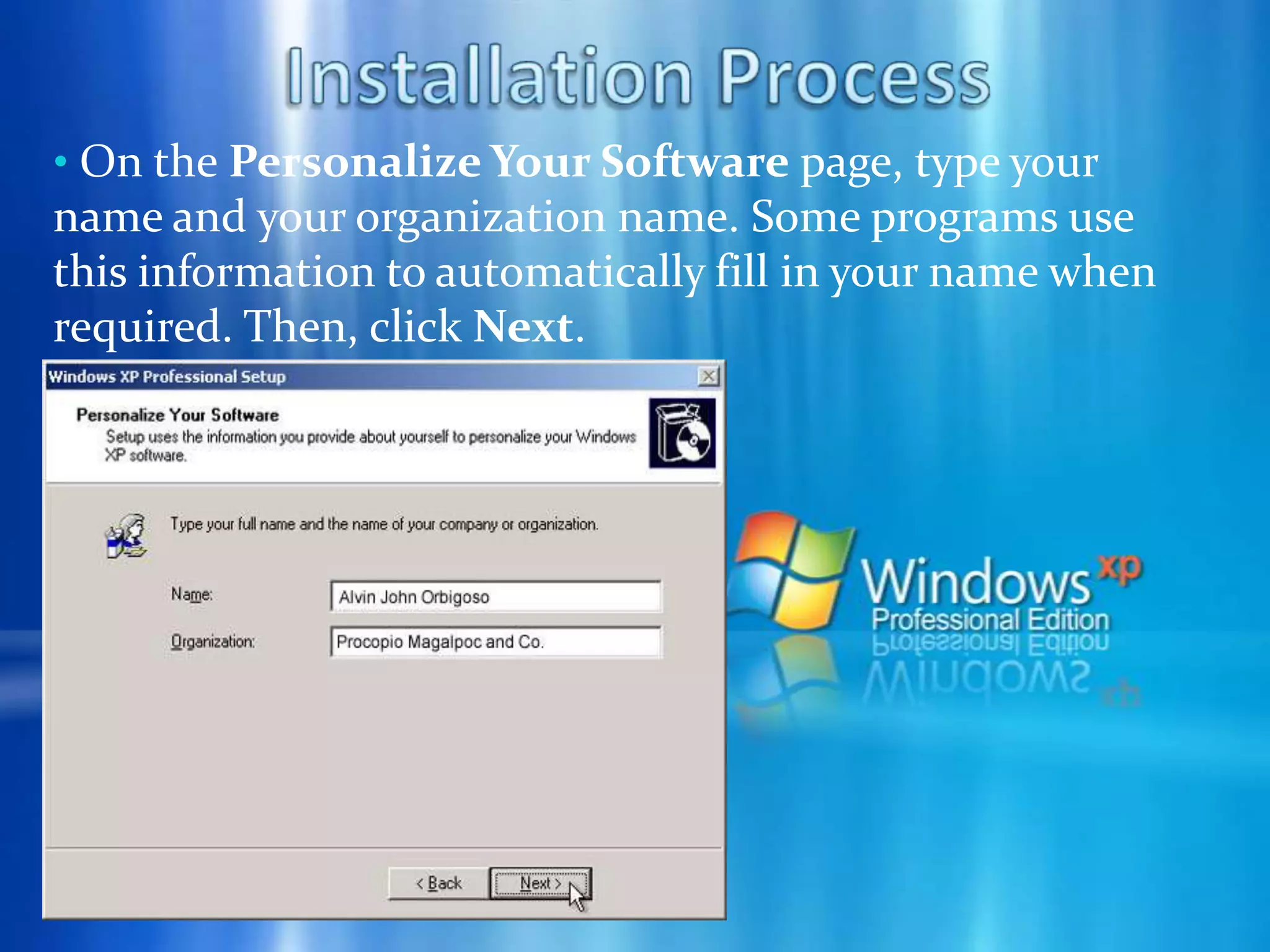Image resolution: width=1270 pixels, height=952 pixels.
Task: Click the Windows XP flag logo
Action: tap(791, 570)
